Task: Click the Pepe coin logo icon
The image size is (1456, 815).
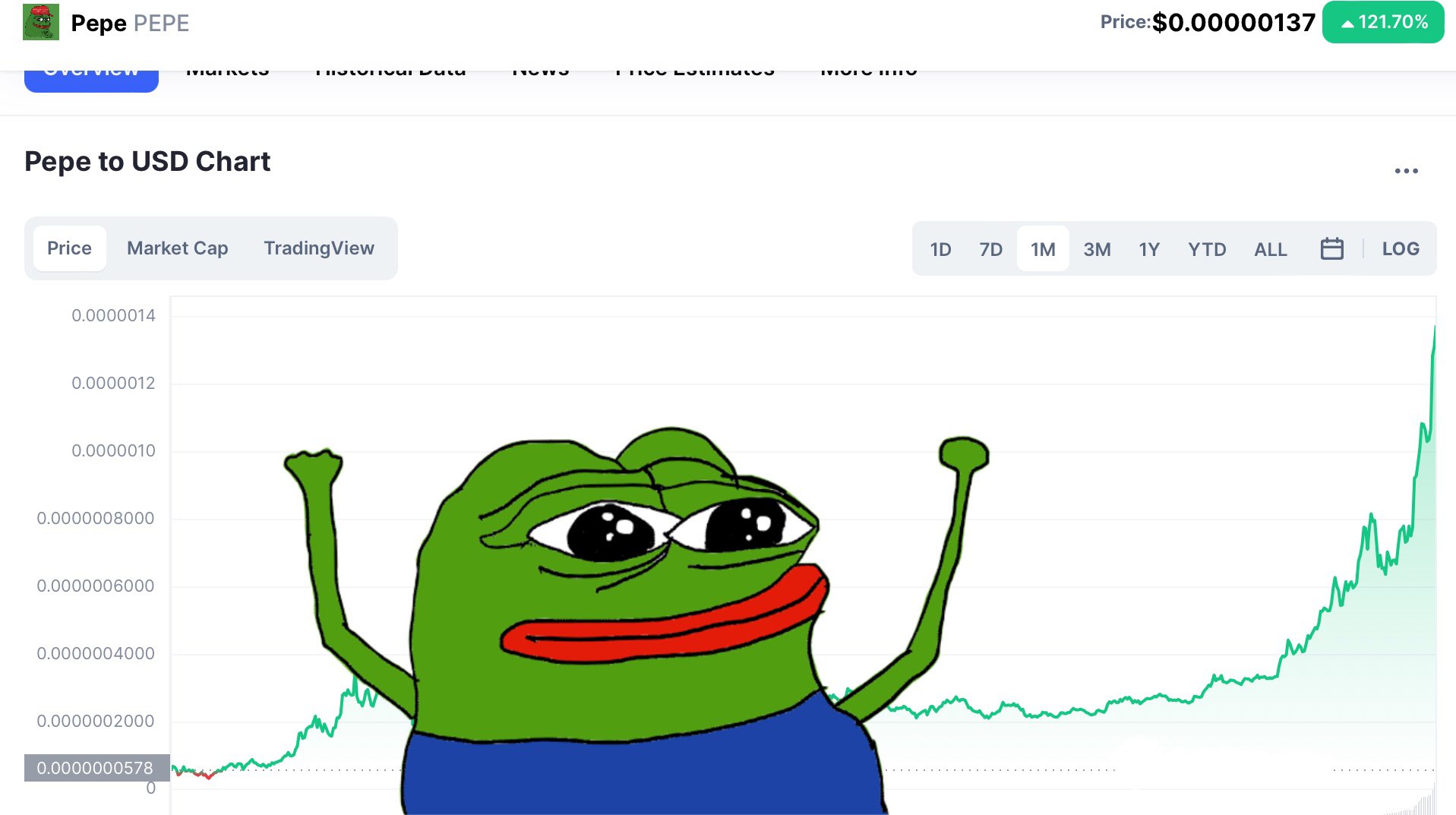Action: coord(41,22)
